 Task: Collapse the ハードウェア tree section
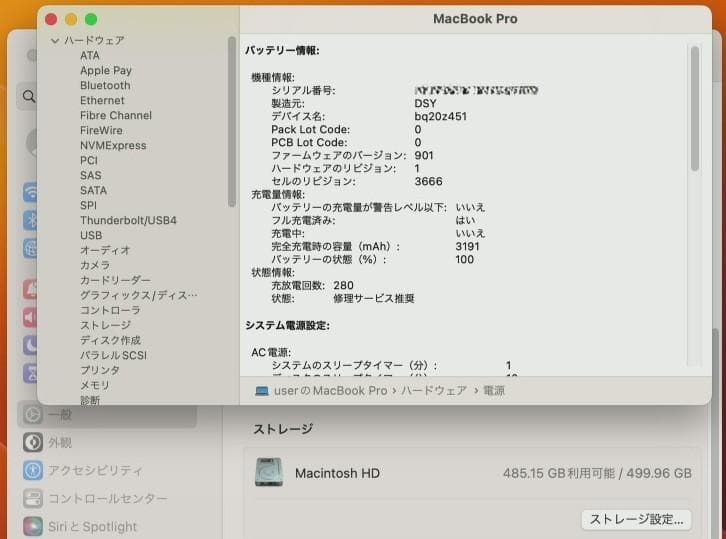coord(55,41)
